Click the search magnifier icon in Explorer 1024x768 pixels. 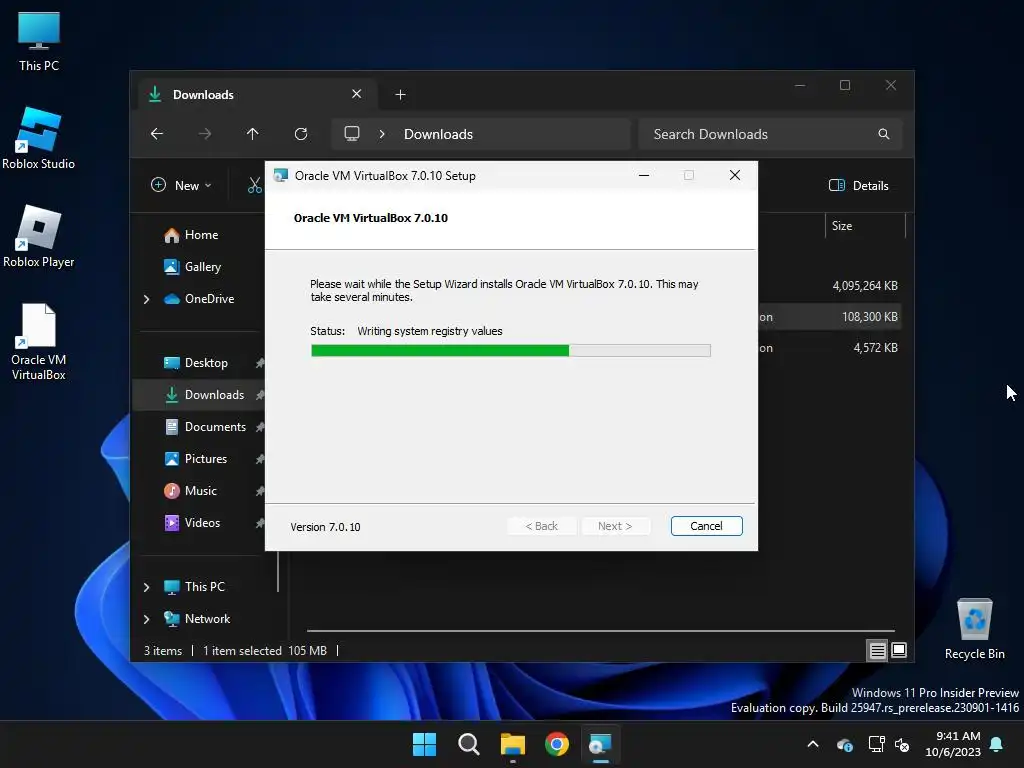(x=884, y=134)
